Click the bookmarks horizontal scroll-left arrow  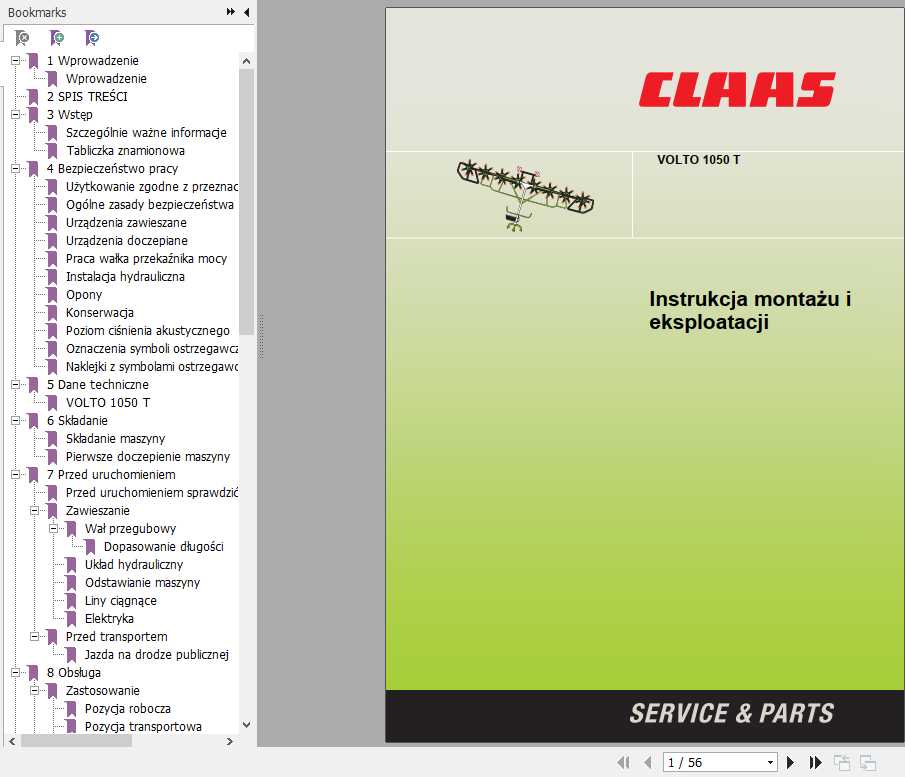point(12,741)
